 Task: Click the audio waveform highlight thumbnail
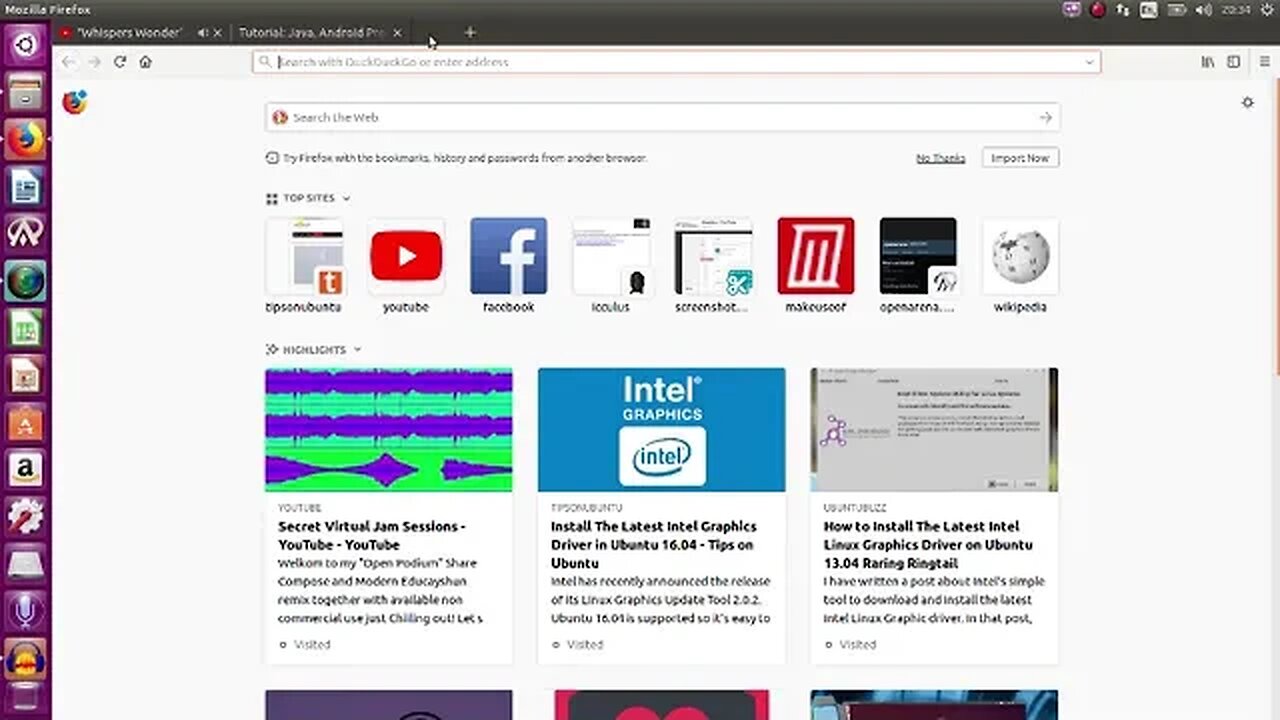388,430
